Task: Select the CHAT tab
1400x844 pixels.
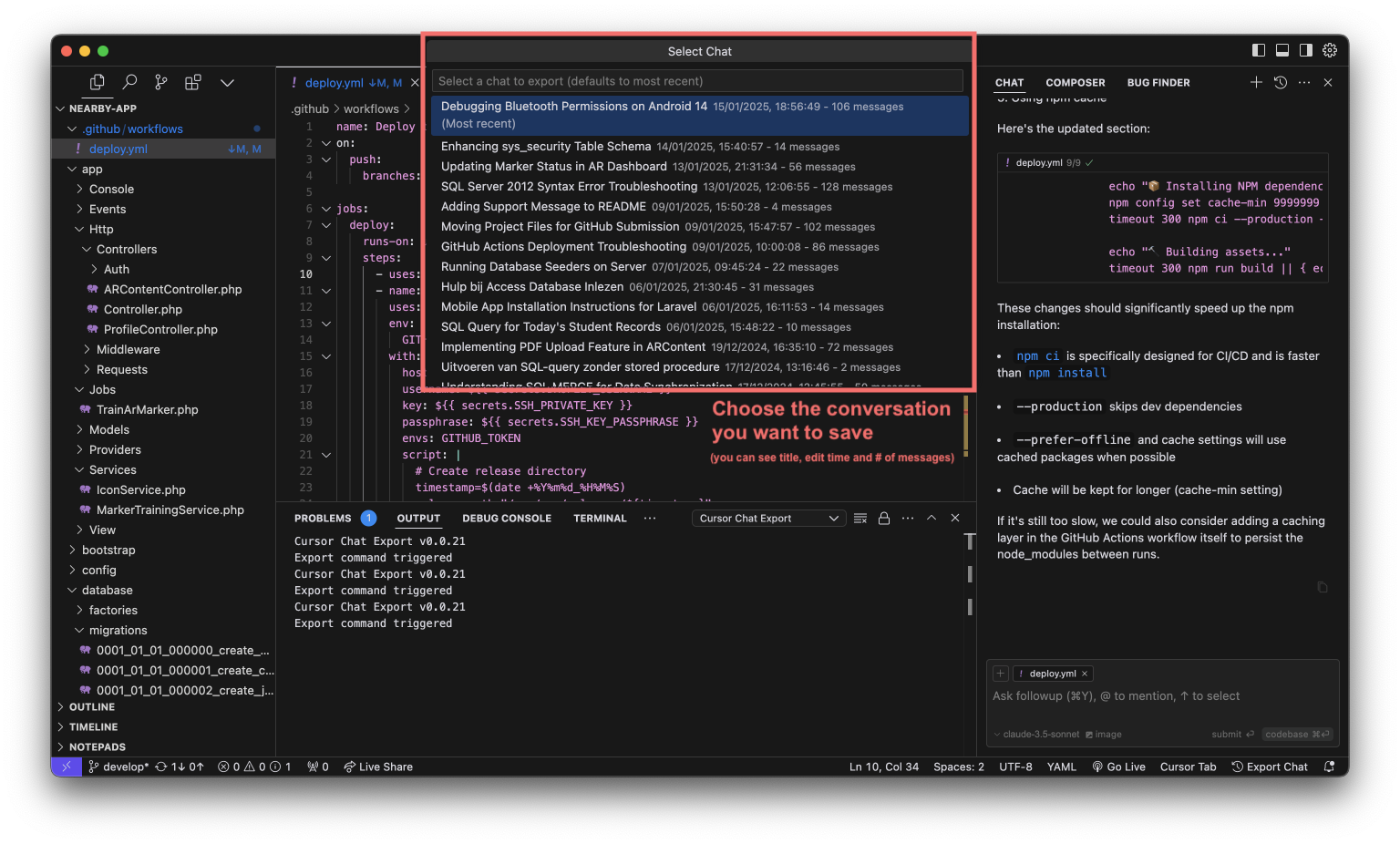Action: (x=1009, y=83)
